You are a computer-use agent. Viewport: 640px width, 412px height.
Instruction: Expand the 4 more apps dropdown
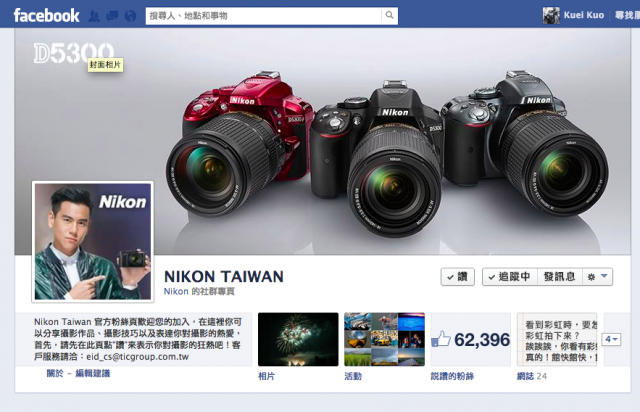coord(611,339)
